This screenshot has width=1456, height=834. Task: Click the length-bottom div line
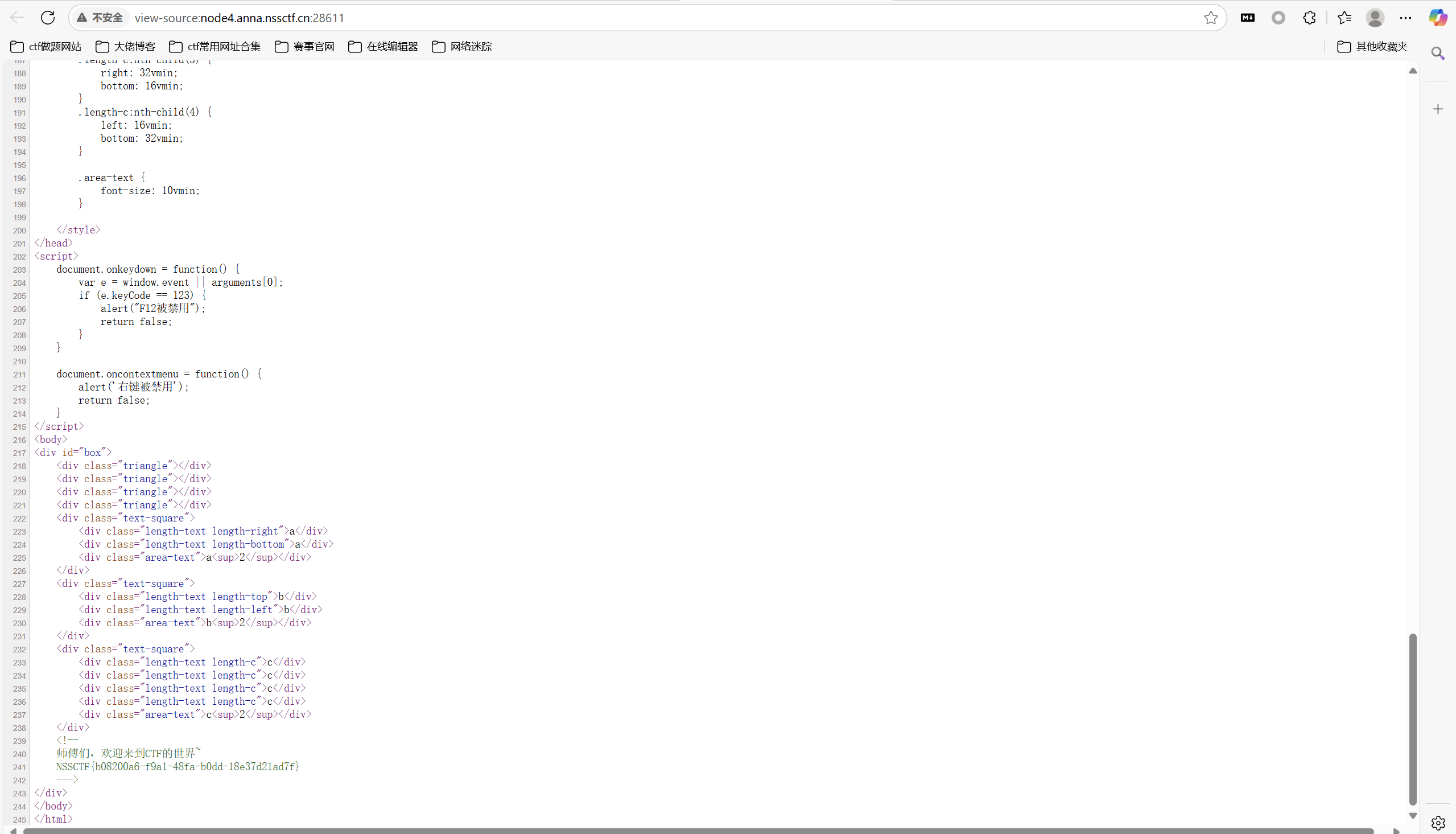point(206,544)
